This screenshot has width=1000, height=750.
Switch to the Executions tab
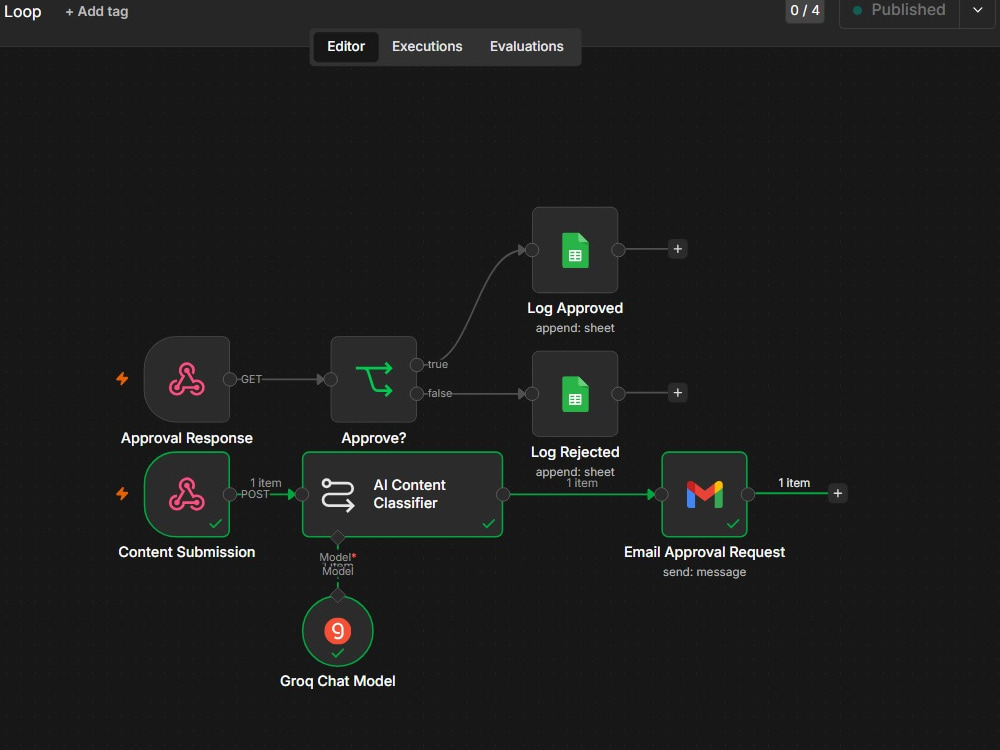427,47
